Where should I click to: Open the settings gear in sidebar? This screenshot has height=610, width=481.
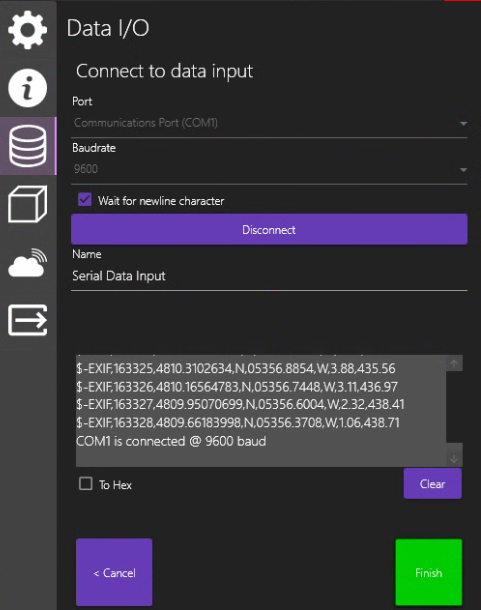coord(28,30)
